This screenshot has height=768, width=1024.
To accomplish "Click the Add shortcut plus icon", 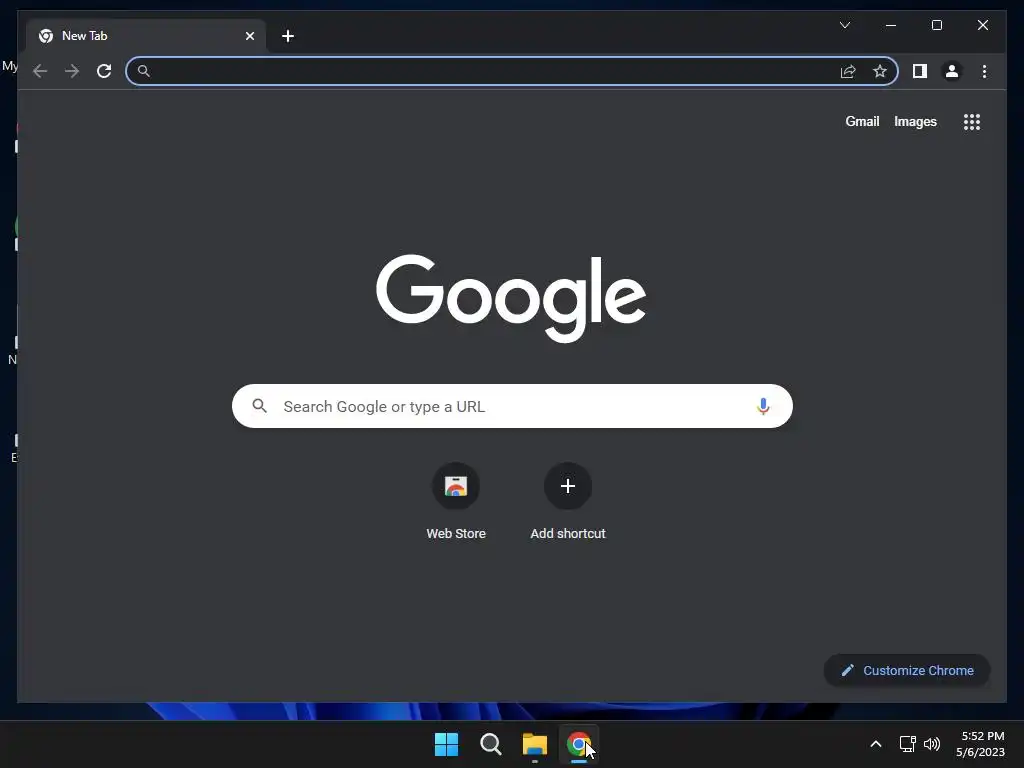I will coord(568,486).
